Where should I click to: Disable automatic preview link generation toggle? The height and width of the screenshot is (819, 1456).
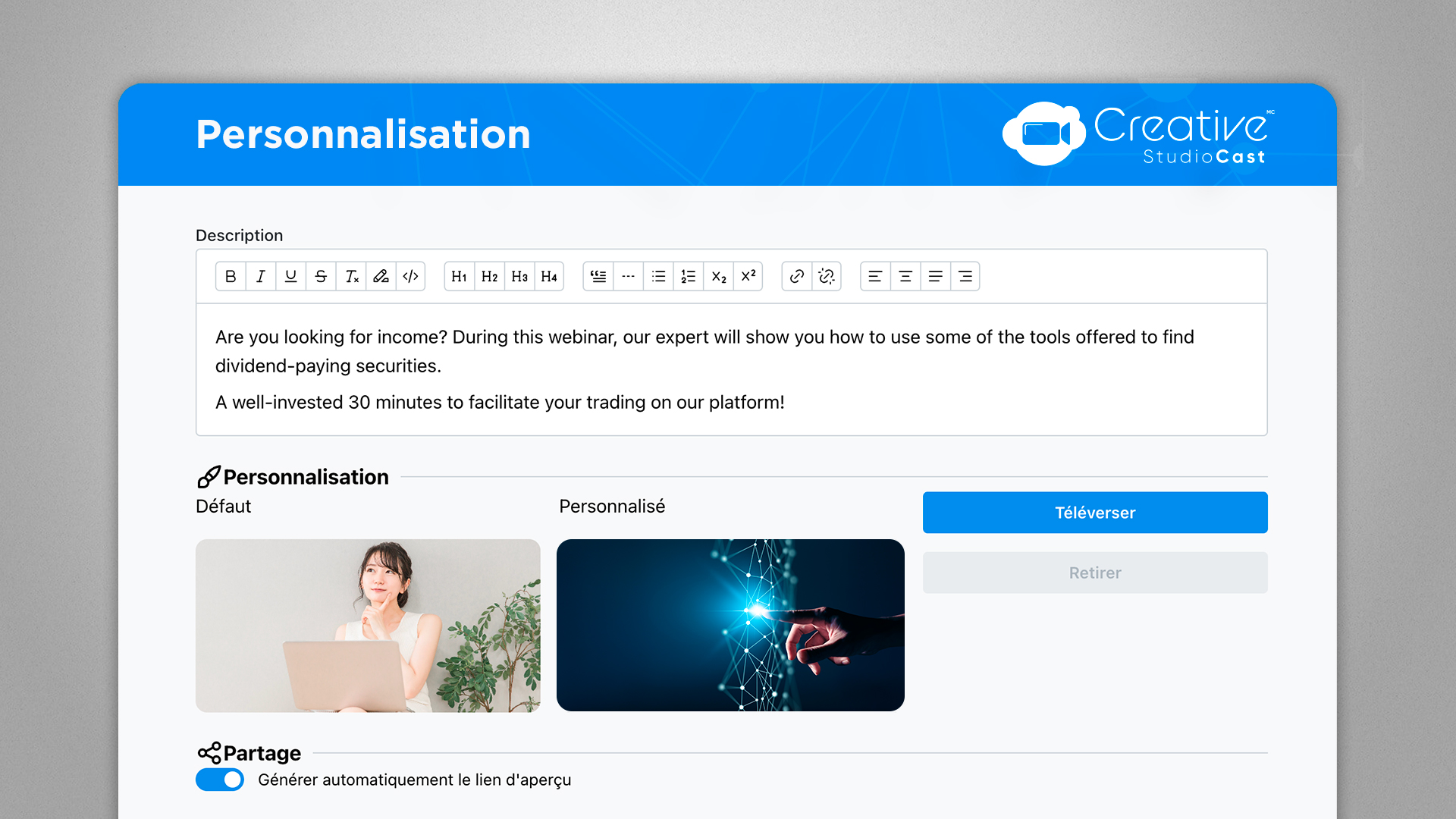pyautogui.click(x=220, y=780)
